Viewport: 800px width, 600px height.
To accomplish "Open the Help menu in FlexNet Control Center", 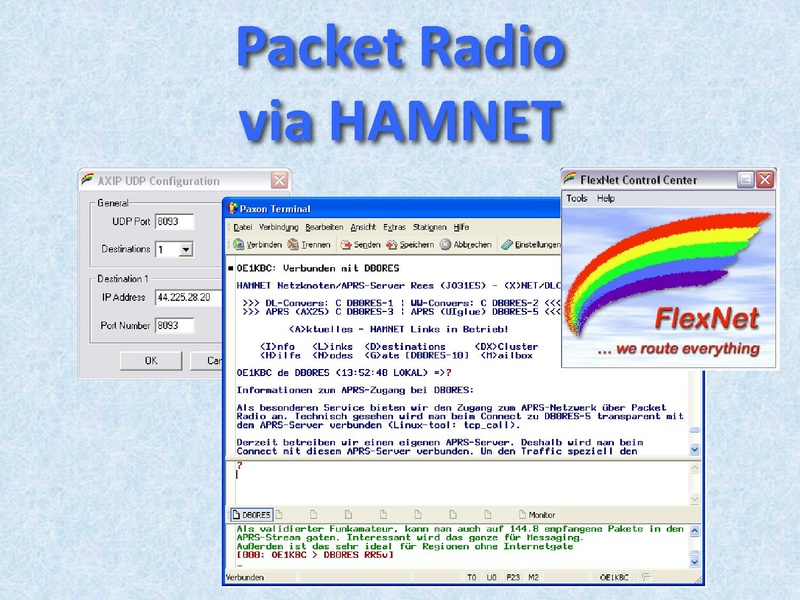I will pos(606,198).
